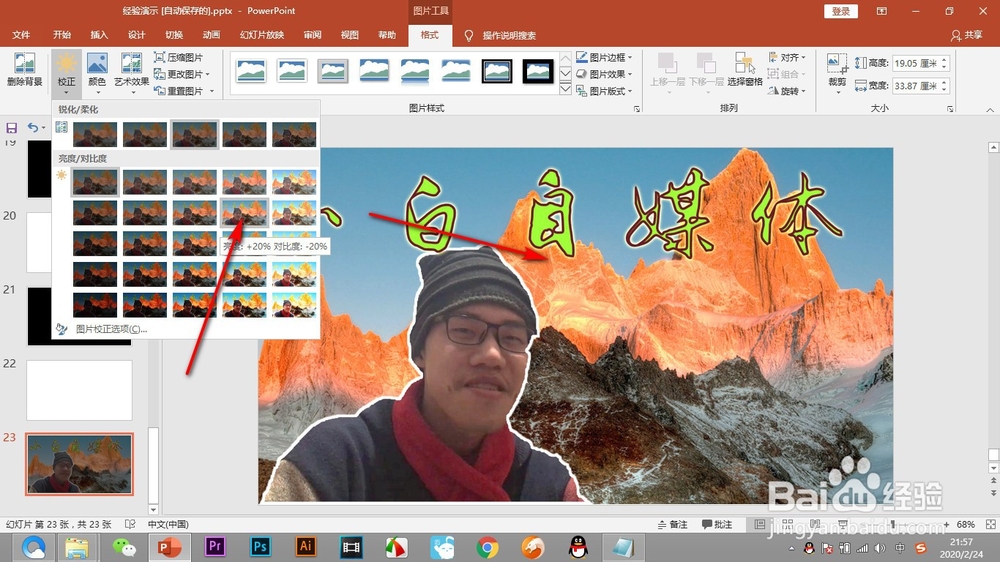This screenshot has width=1000, height=562.
Task: Open File Explorer from the taskbar
Action: pos(77,547)
